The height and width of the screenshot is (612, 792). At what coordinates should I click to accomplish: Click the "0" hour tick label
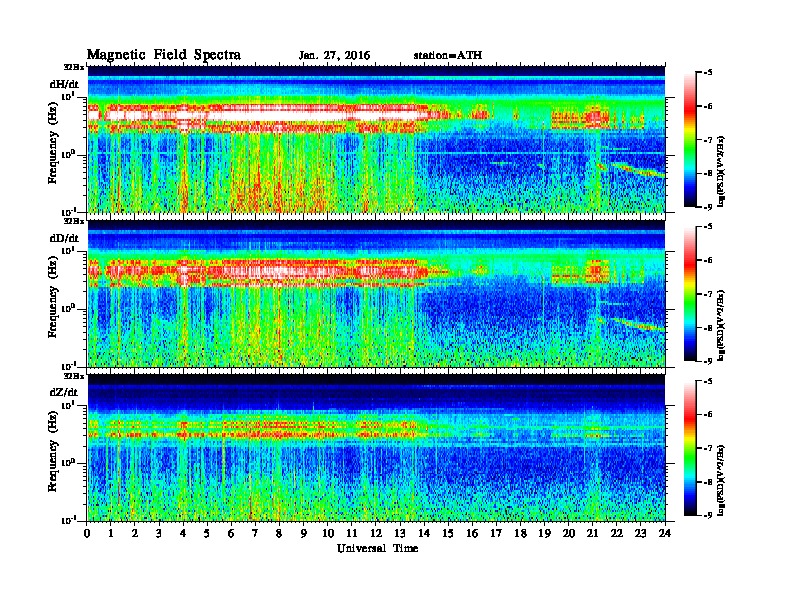[87, 533]
